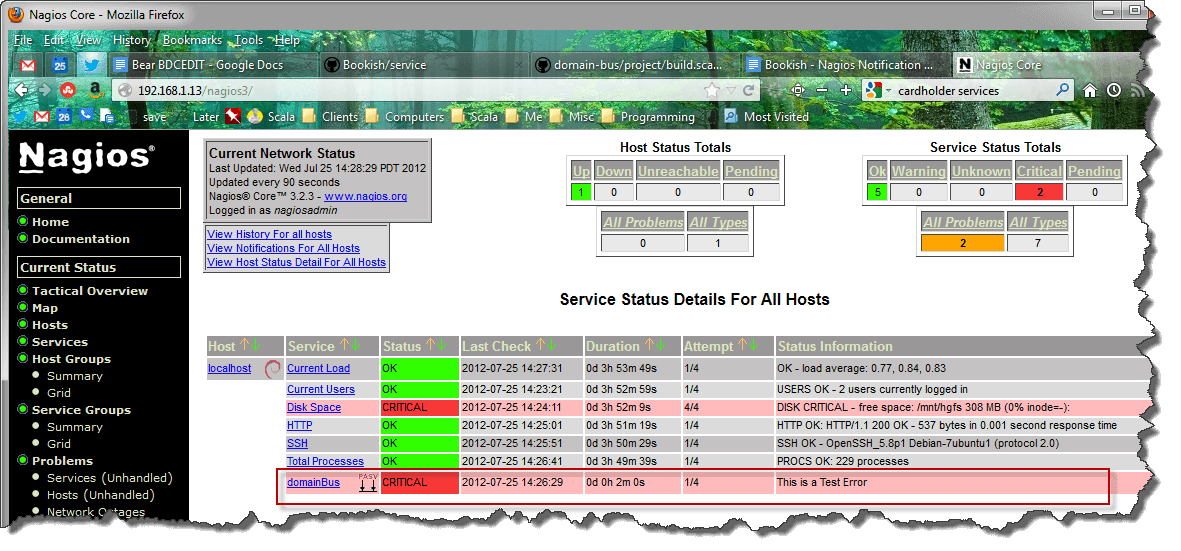Viewport: 1181px width, 551px height.
Task: Reload the Nagios page
Action: pos(749,90)
